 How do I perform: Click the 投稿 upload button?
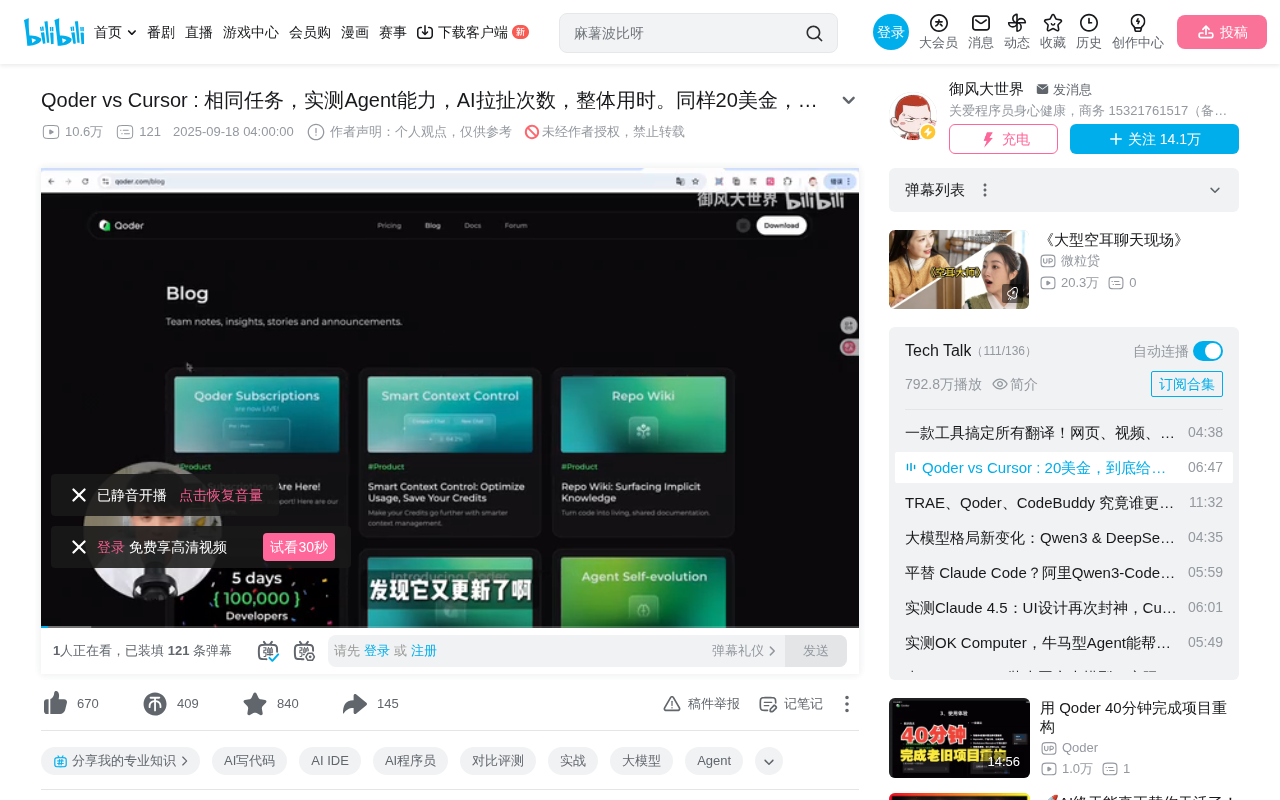tap(1222, 32)
